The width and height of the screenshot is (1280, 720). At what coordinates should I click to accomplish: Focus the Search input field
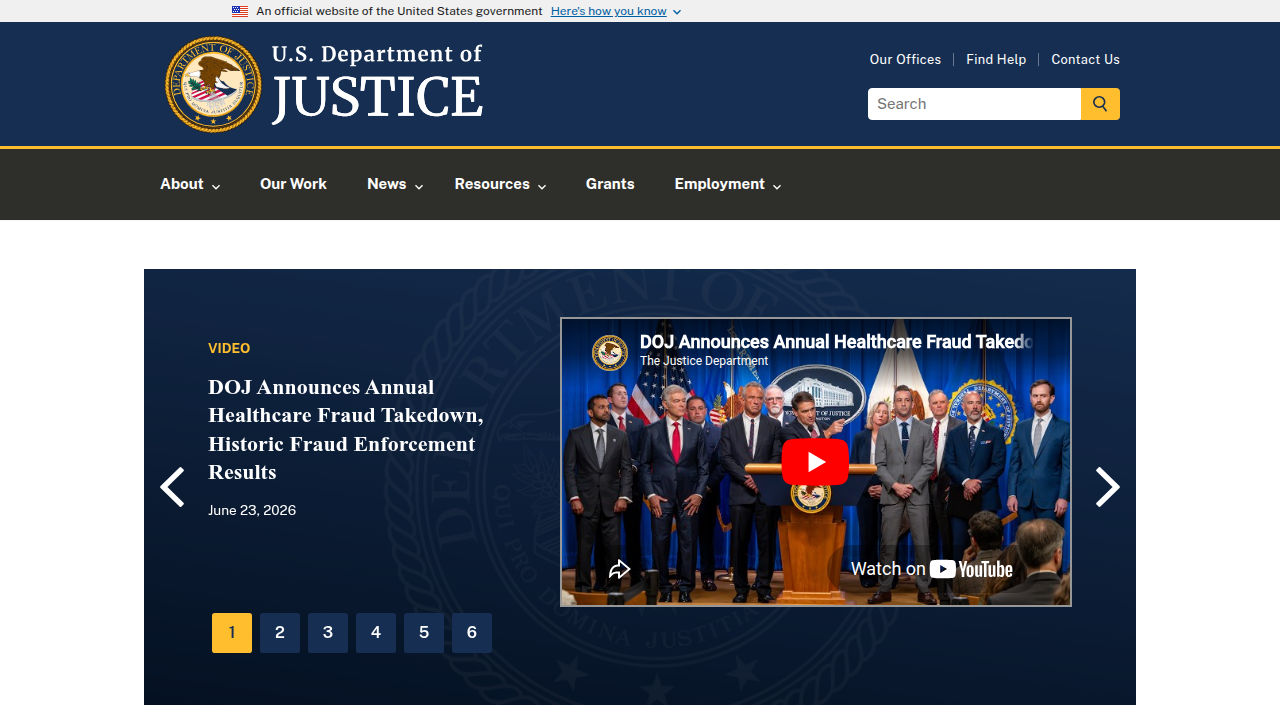click(974, 104)
